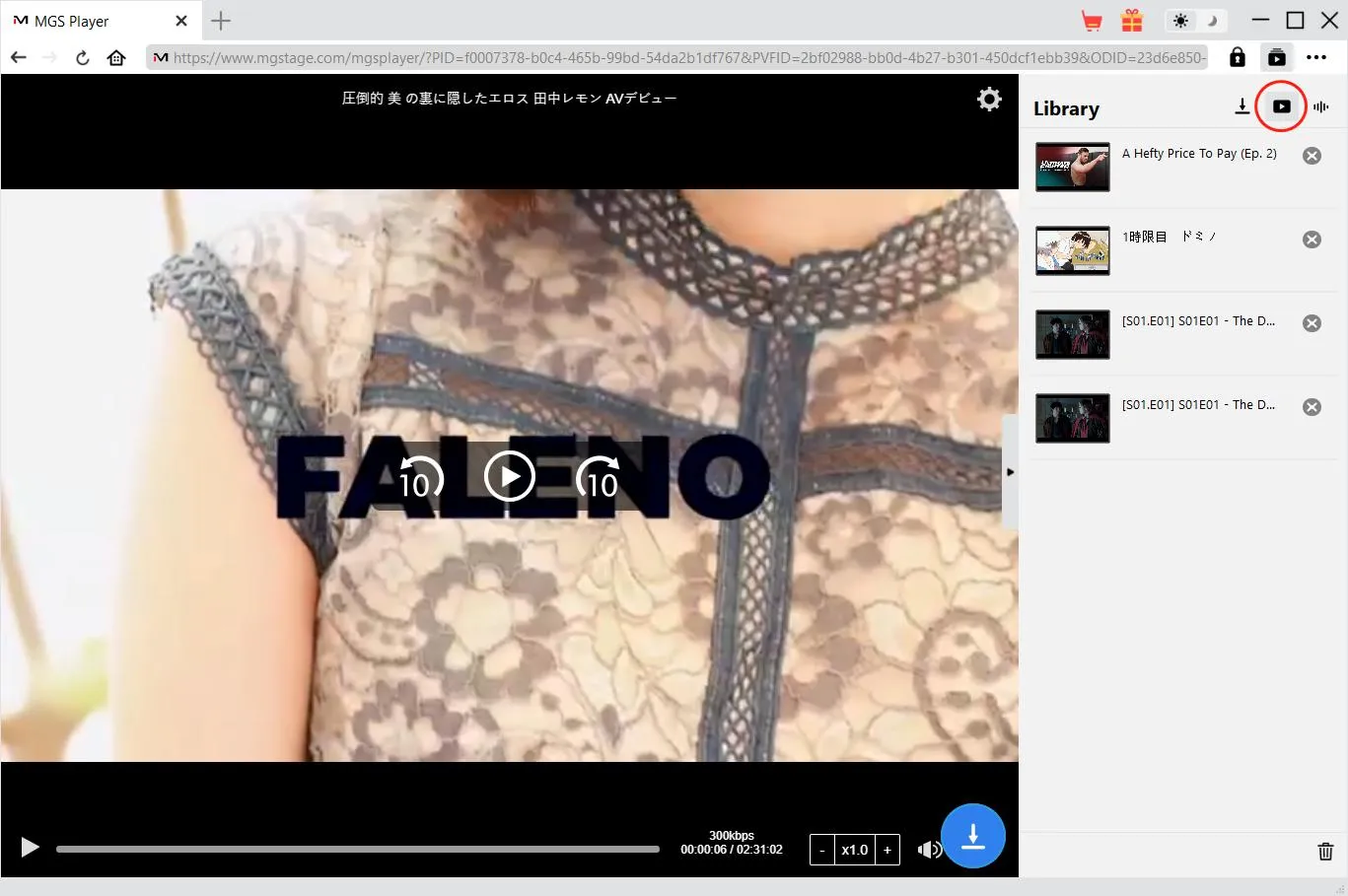The width and height of the screenshot is (1348, 896).
Task: Decrease playback speed with minus button
Action: (x=821, y=850)
